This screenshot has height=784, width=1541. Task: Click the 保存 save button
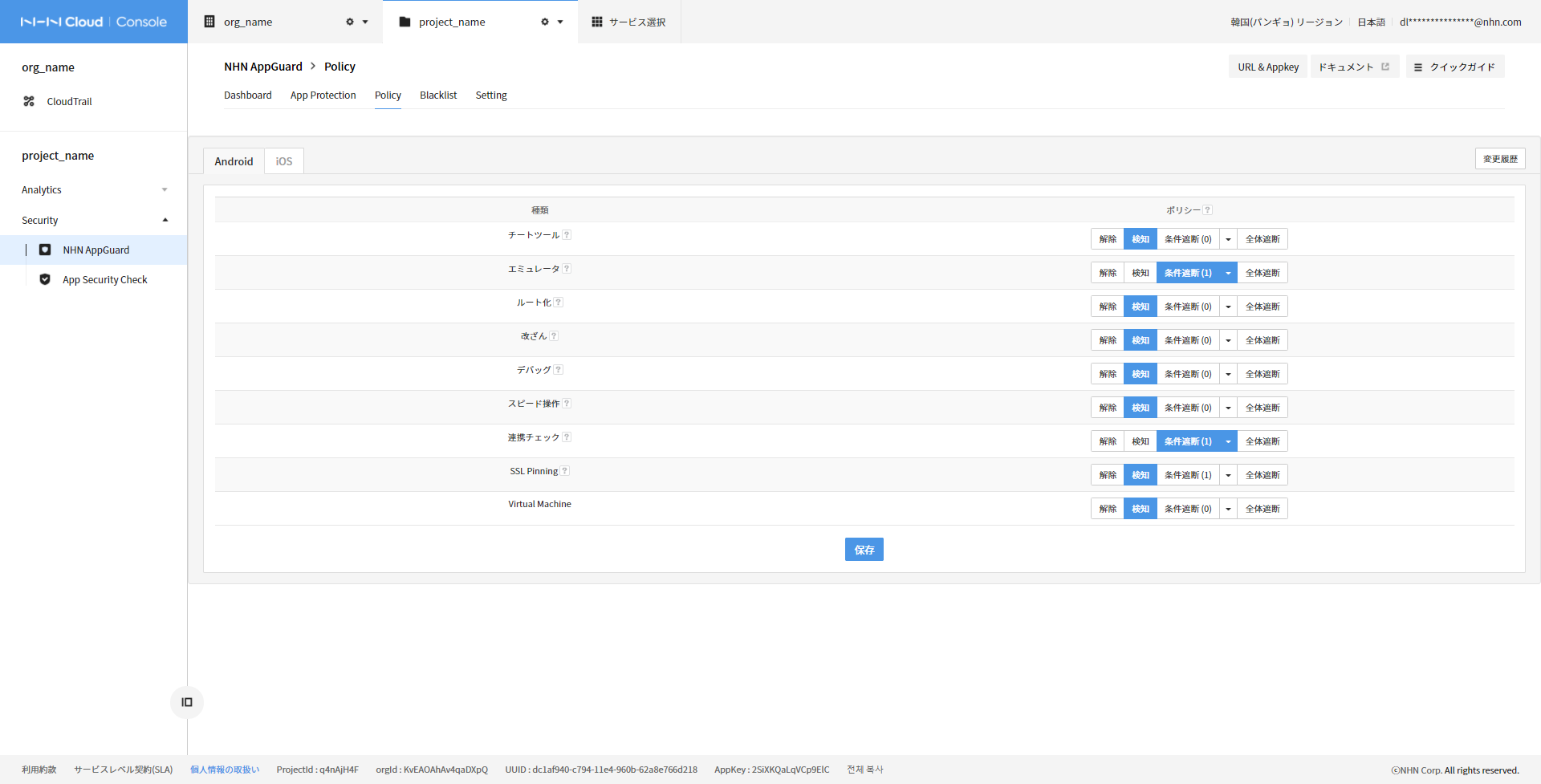(x=864, y=550)
